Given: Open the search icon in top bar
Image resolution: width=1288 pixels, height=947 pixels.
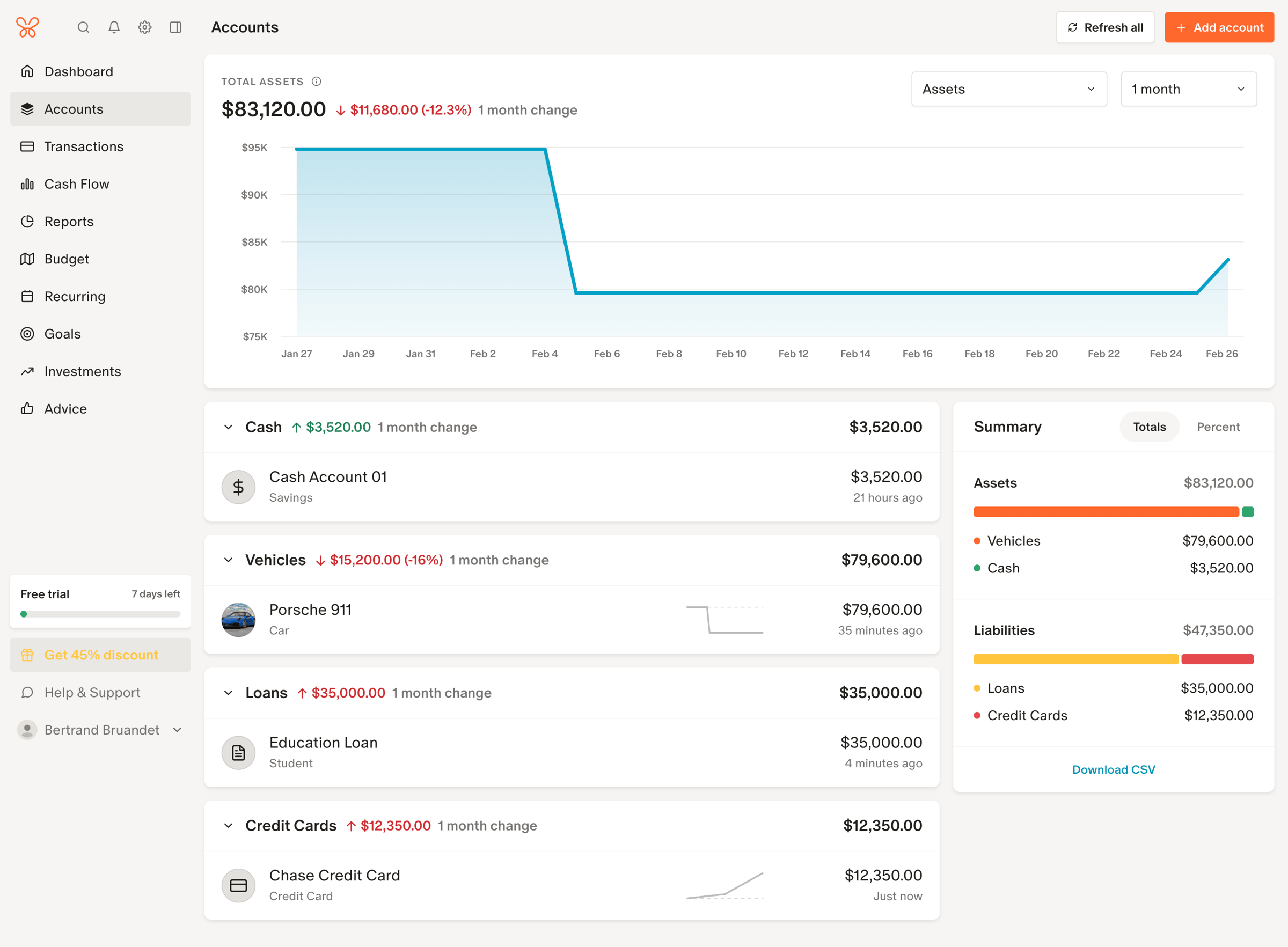Looking at the screenshot, I should [x=83, y=27].
